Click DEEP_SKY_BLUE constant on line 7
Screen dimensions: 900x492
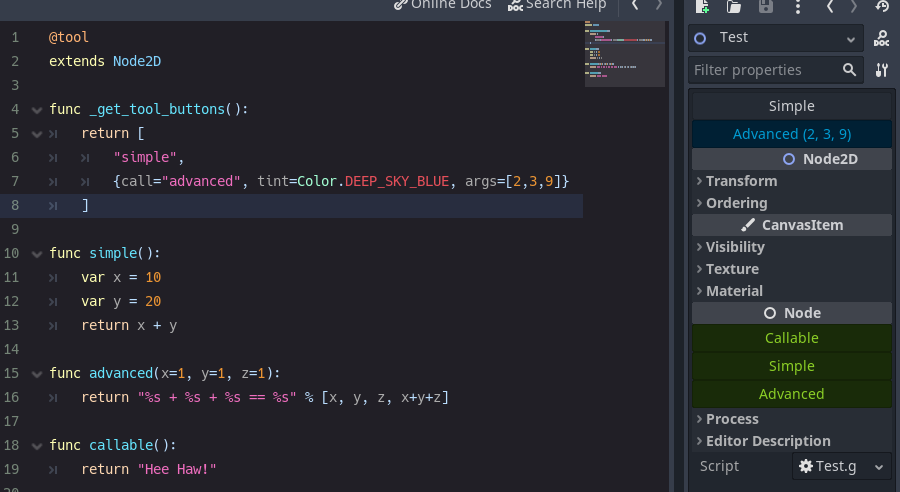397,181
